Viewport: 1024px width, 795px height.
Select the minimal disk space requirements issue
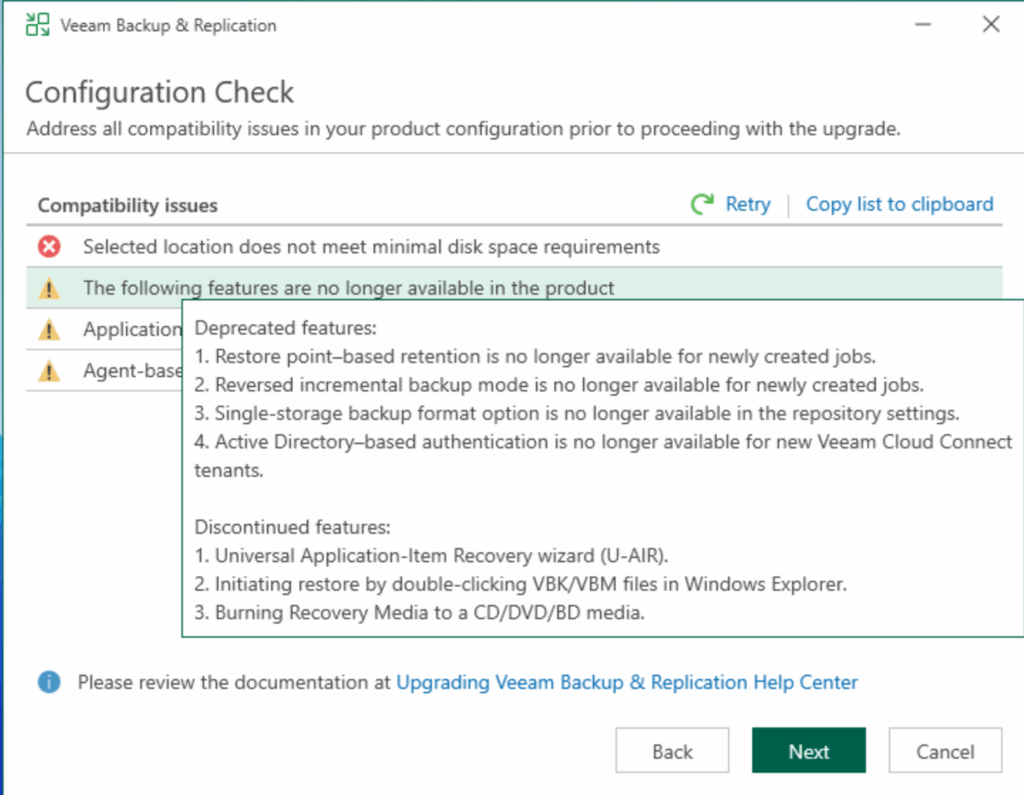point(371,246)
